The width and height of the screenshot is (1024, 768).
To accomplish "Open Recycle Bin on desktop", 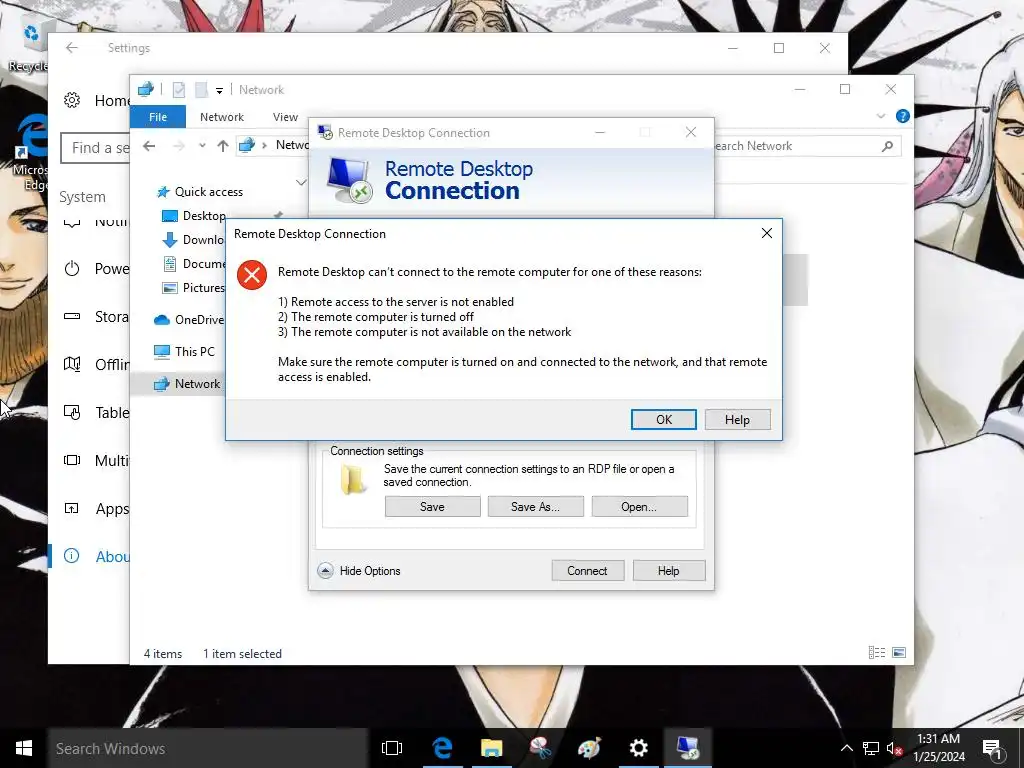I will tap(29, 46).
